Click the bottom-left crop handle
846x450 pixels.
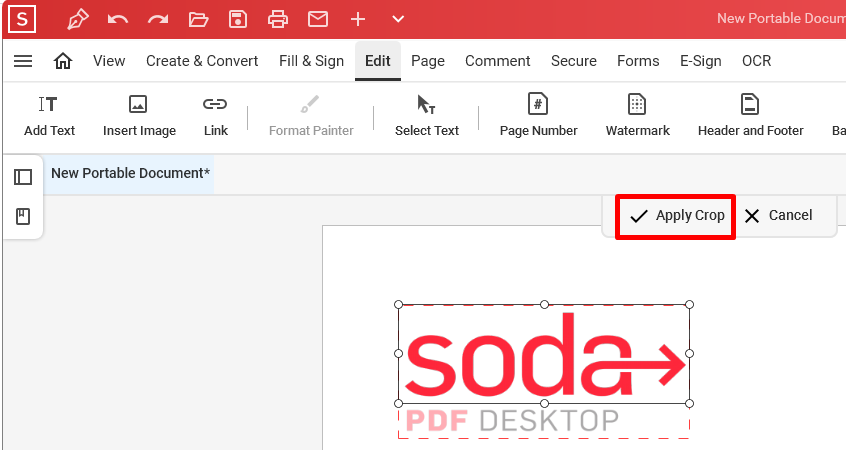(x=399, y=404)
